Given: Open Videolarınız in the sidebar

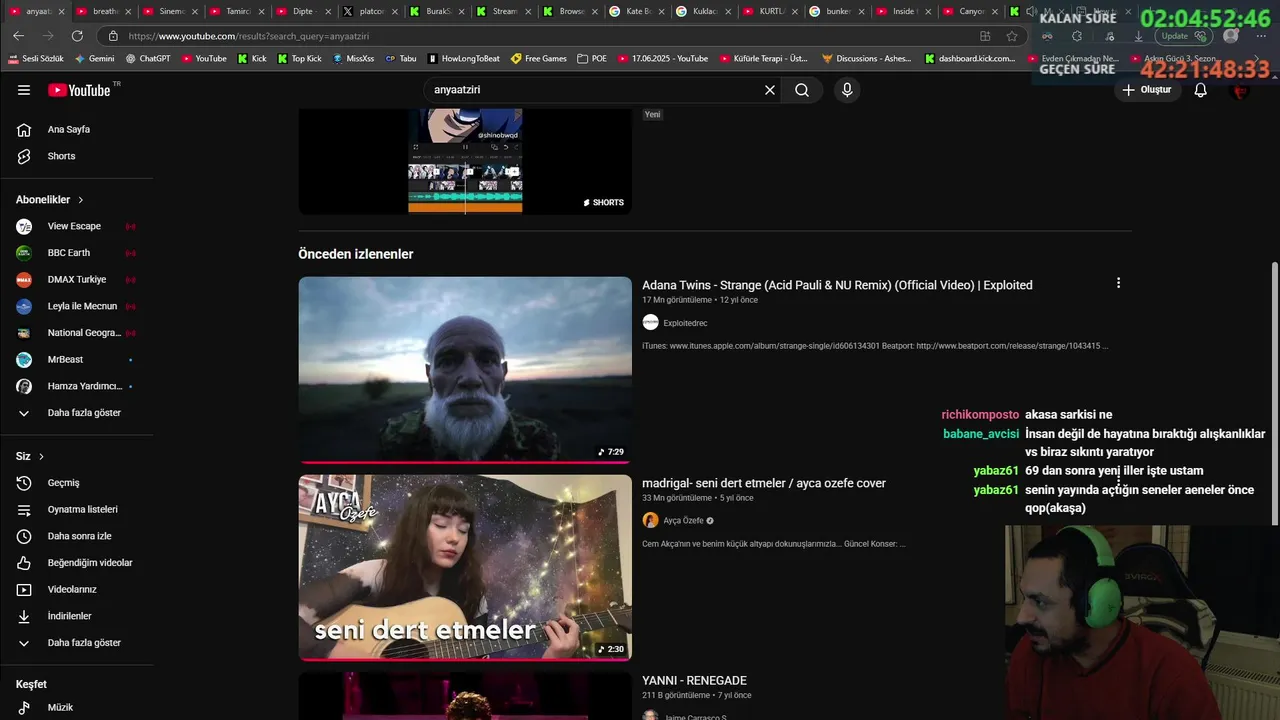Looking at the screenshot, I should pyautogui.click(x=77, y=589).
